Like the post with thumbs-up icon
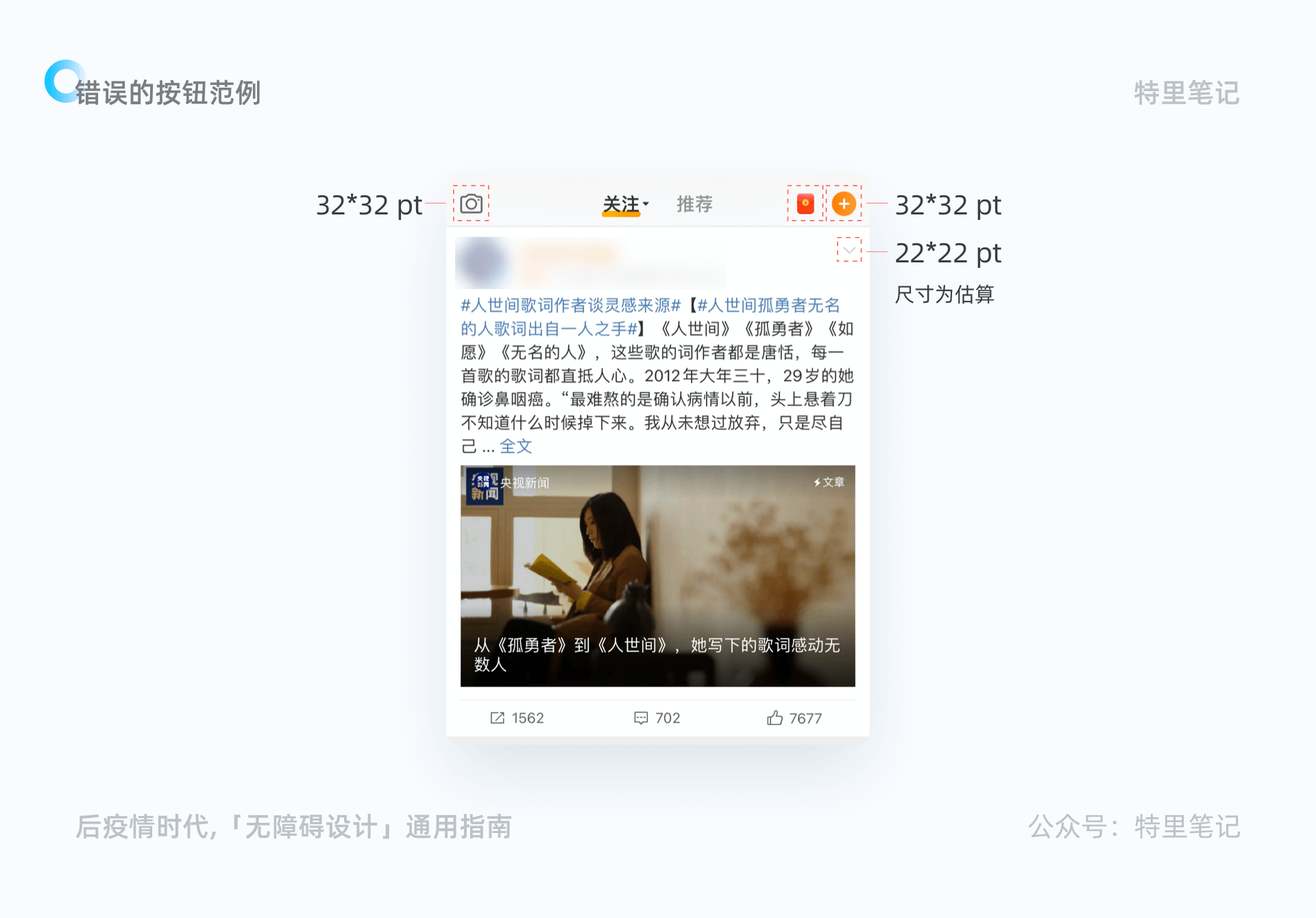 [775, 718]
